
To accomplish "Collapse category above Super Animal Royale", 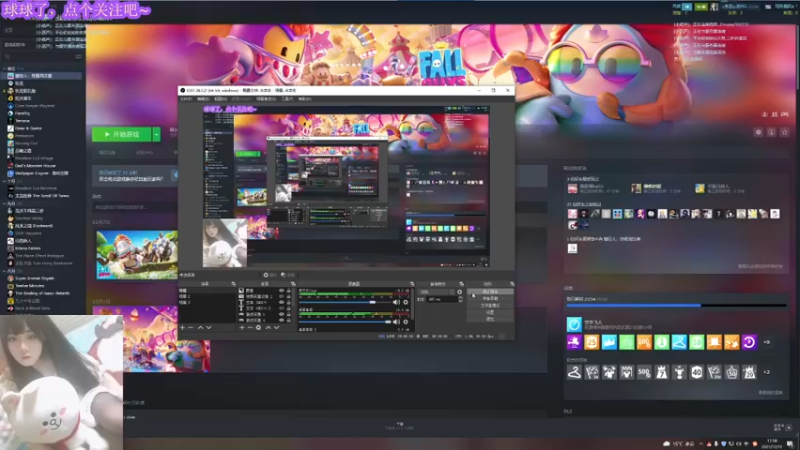I will 5,271.
